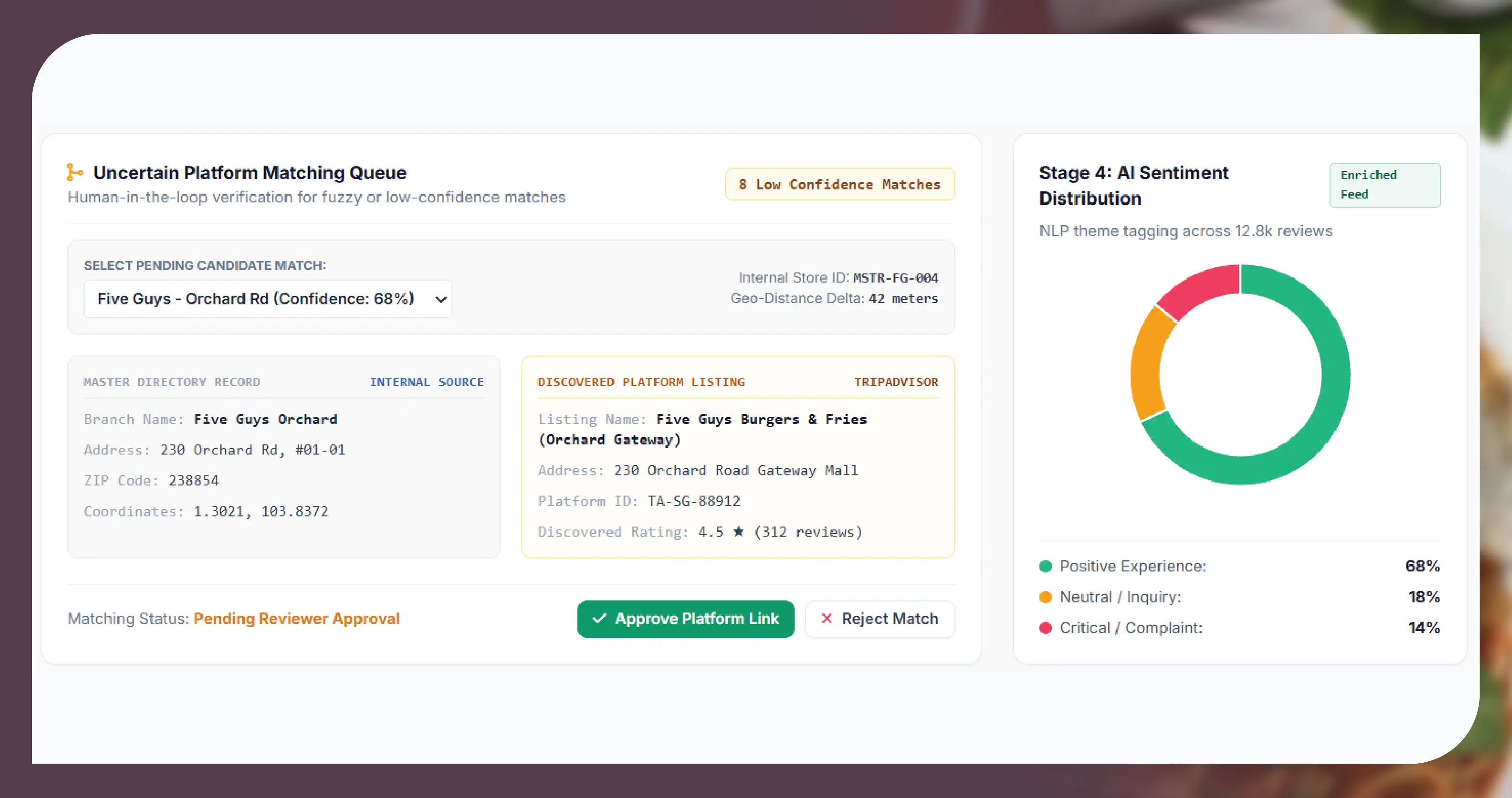This screenshot has height=798, width=1512.
Task: Click the 18% Neutral / Inquiry value
Action: click(x=1425, y=597)
